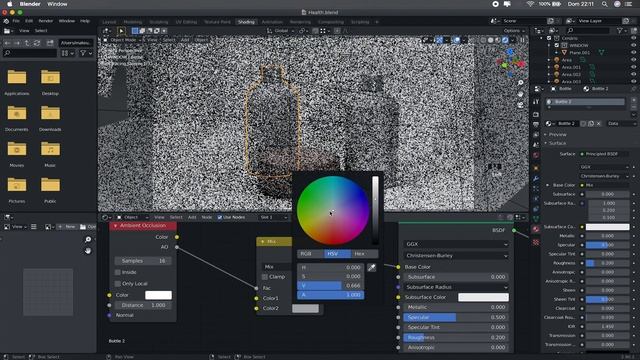Image resolution: width=640 pixels, height=360 pixels.
Task: Open the Layout workspace tab
Action: (109, 22)
